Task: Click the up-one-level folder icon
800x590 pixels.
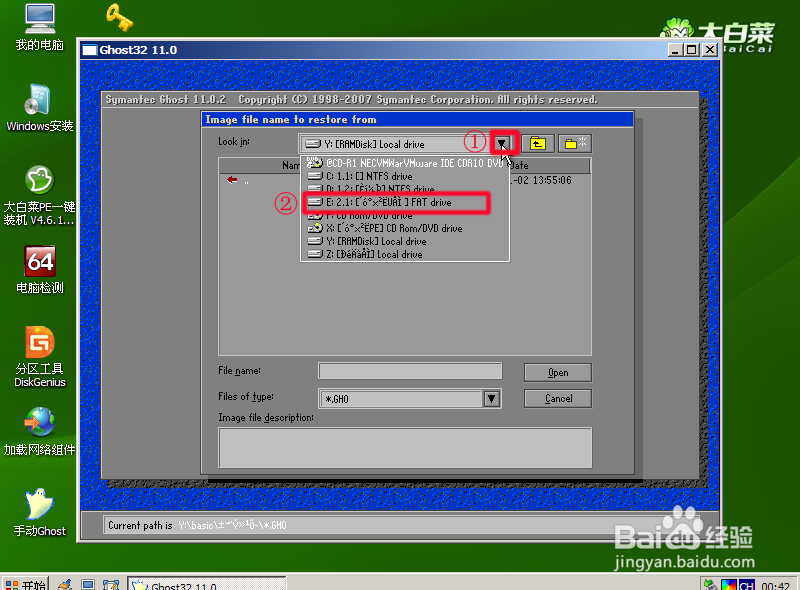Action: (538, 144)
